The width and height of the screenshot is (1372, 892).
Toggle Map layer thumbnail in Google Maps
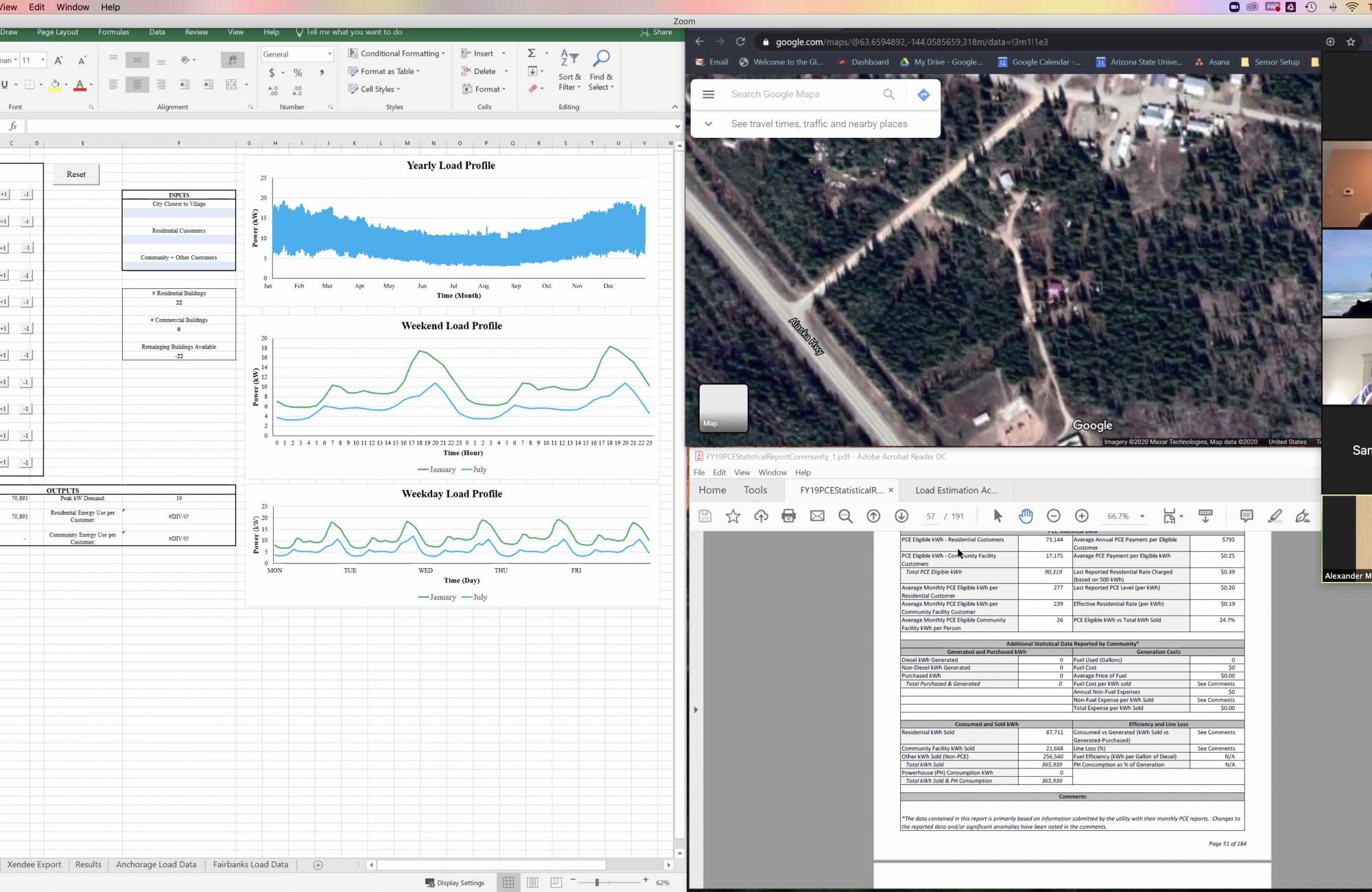click(723, 408)
